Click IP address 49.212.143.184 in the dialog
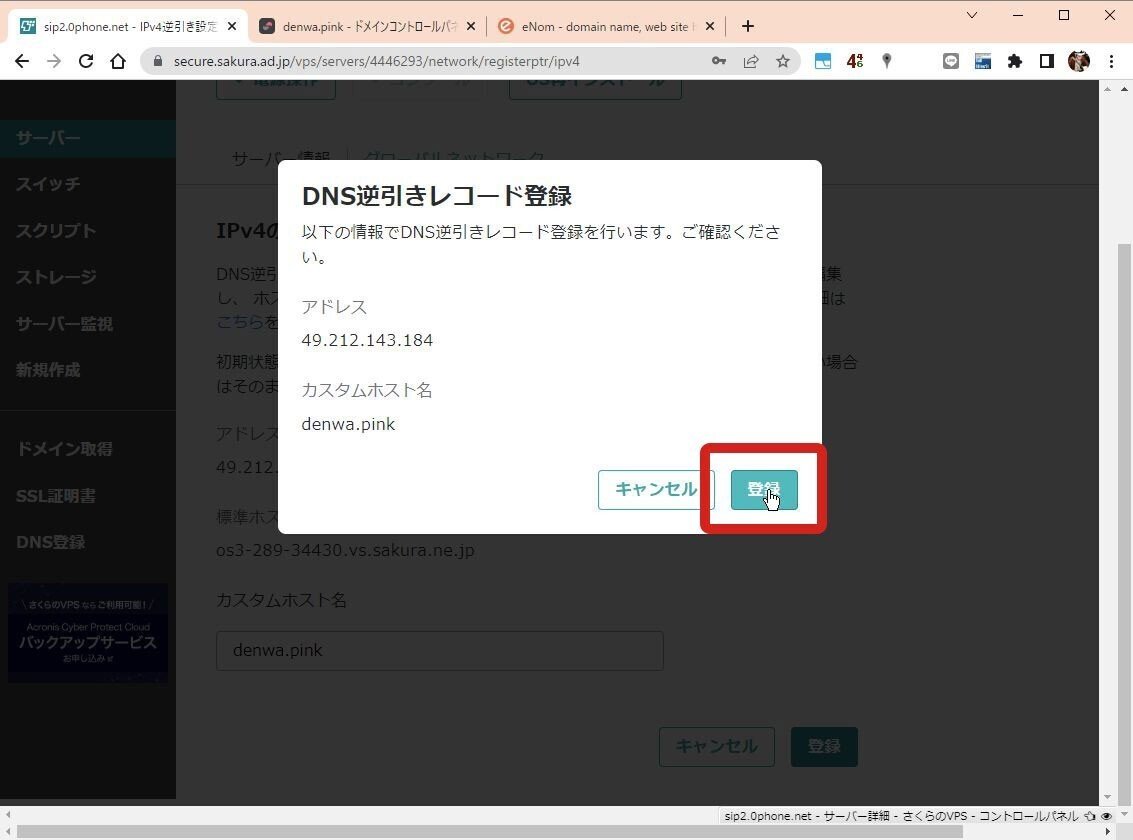1133x840 pixels. (x=367, y=340)
